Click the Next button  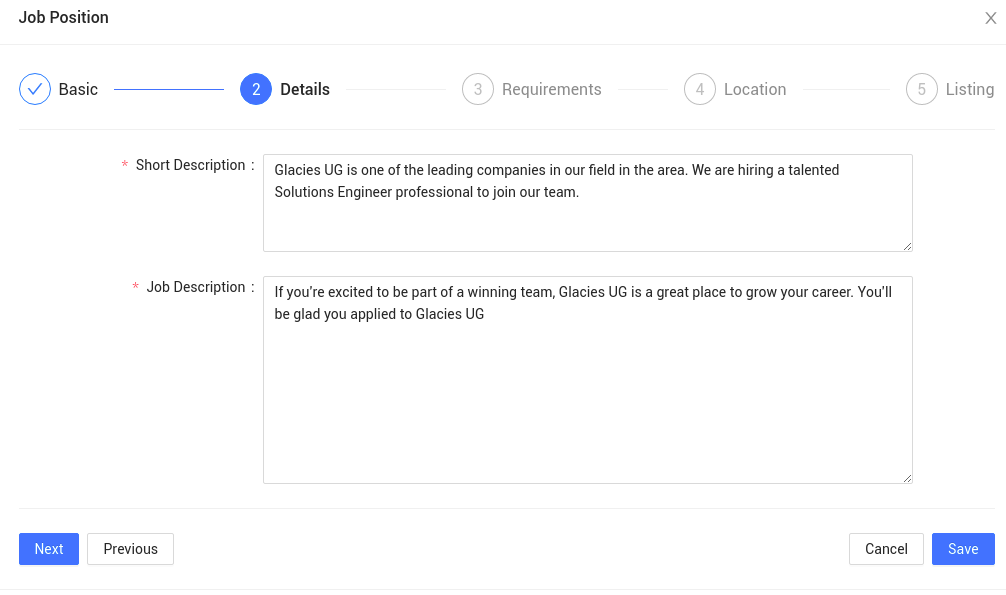(x=49, y=549)
